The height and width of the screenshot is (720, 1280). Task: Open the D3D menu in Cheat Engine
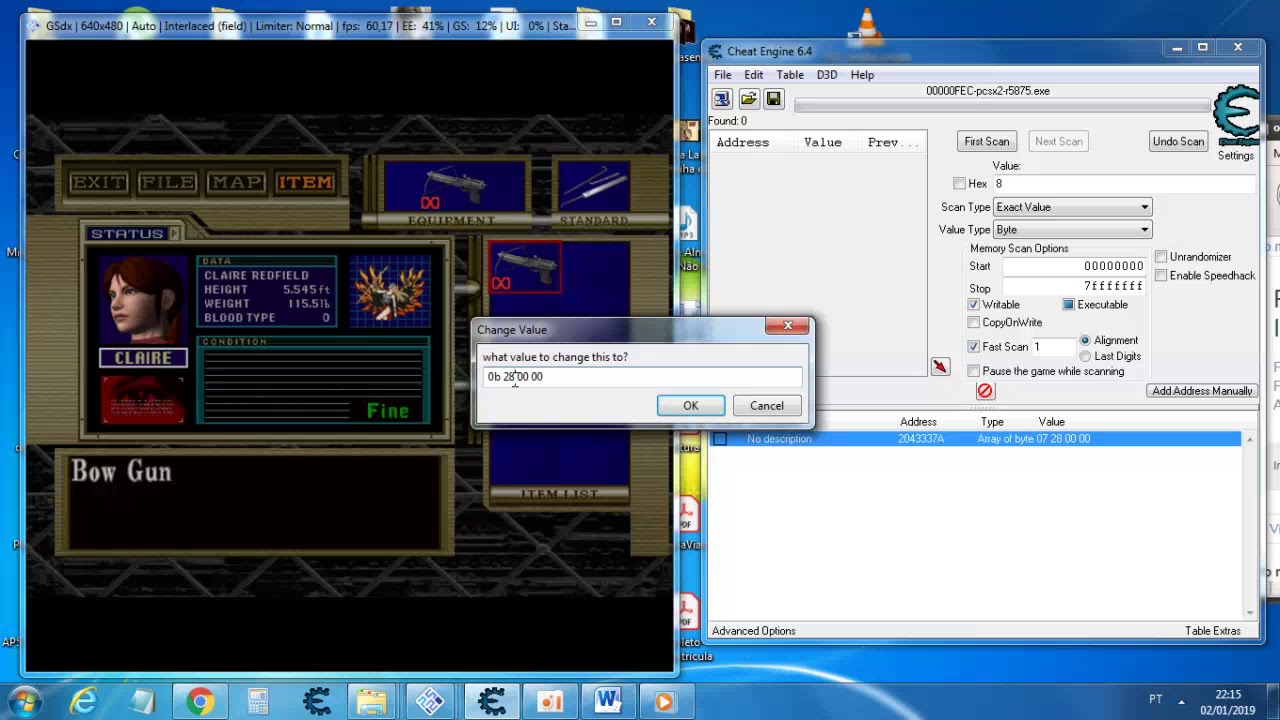click(826, 75)
